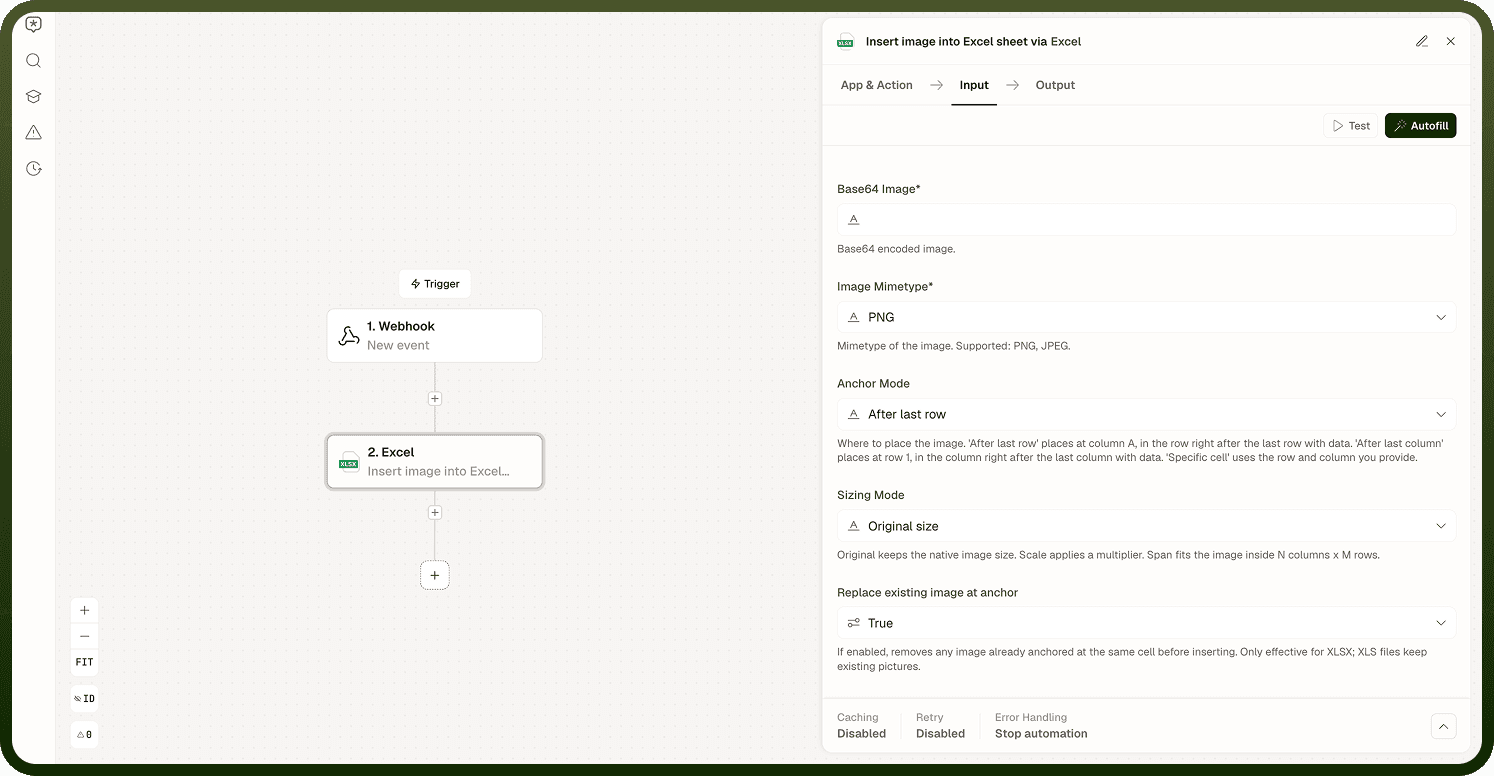The image size is (1494, 776).
Task: Add step between Webhook and Excel
Action: pyautogui.click(x=434, y=398)
